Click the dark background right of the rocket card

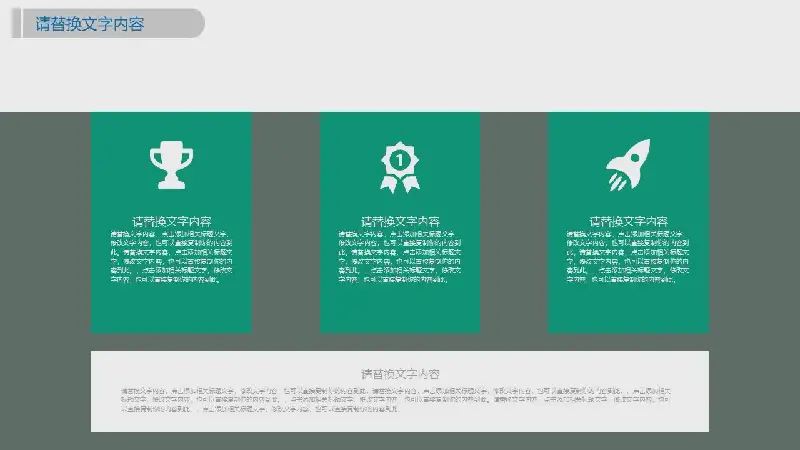point(755,222)
